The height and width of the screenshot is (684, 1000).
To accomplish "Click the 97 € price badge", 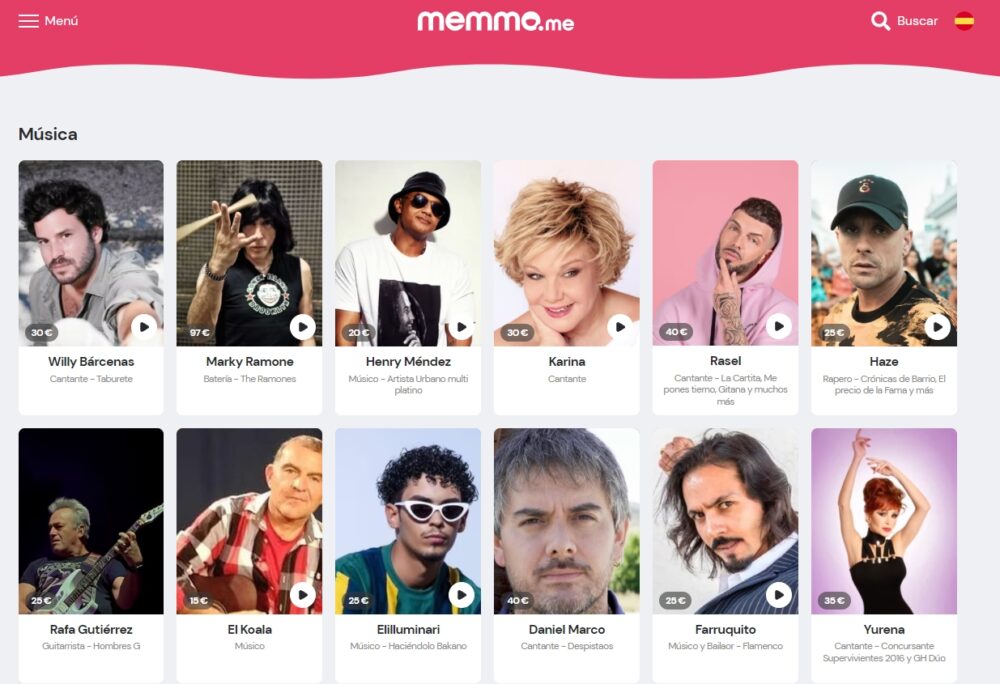I will (200, 332).
